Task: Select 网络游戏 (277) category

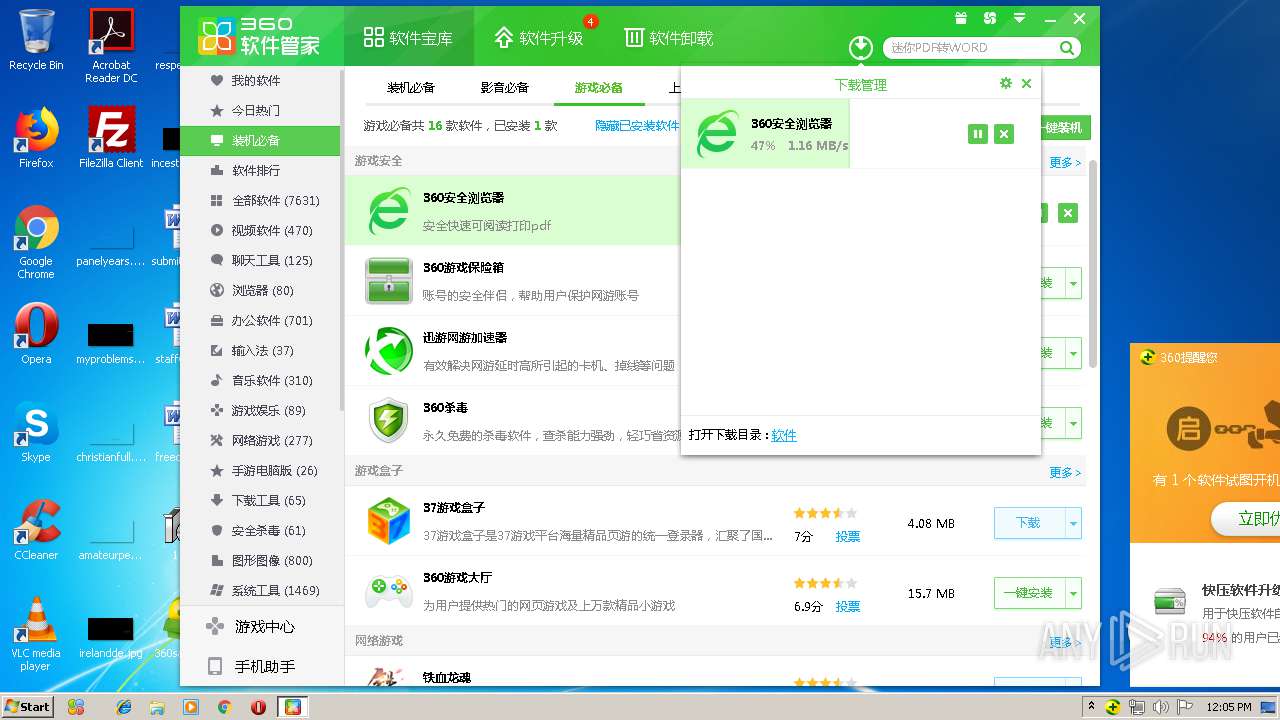Action: pos(260,440)
